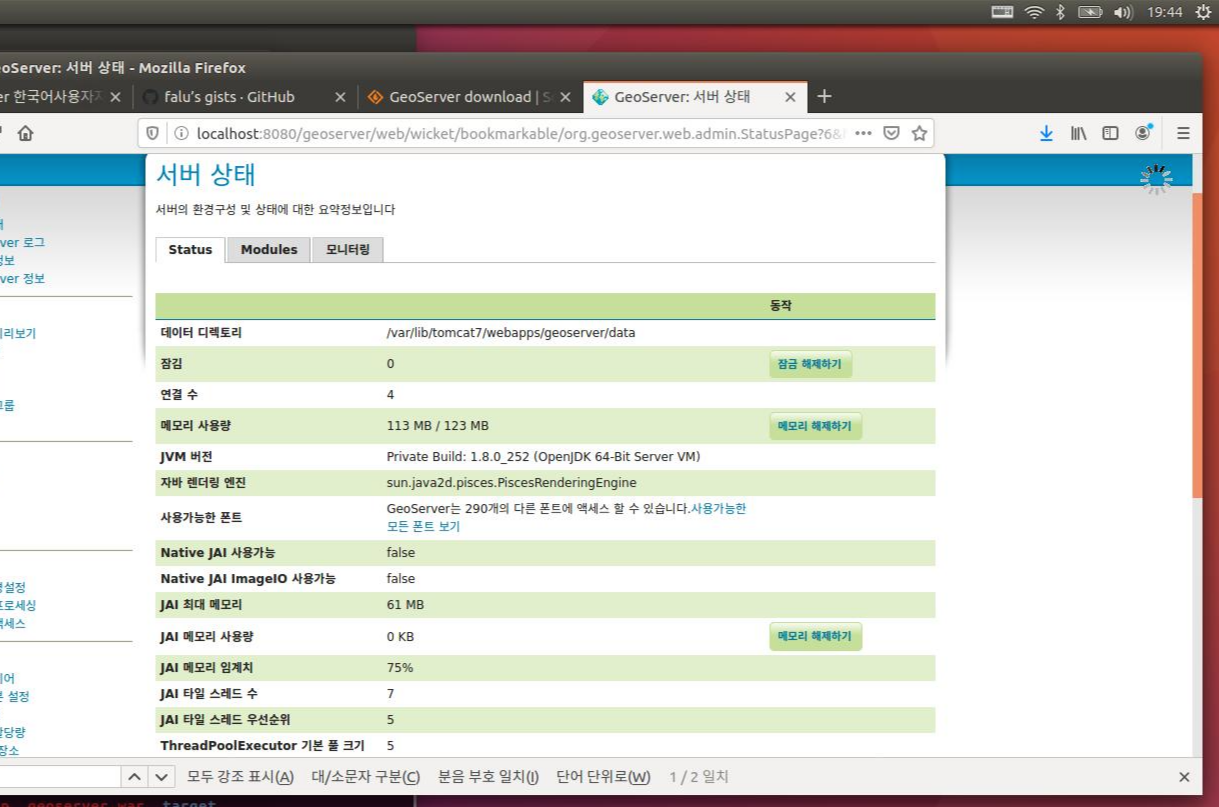Viewport: 1219px width, 807px height.
Task: Open a new tab with the plus button
Action: click(x=824, y=96)
